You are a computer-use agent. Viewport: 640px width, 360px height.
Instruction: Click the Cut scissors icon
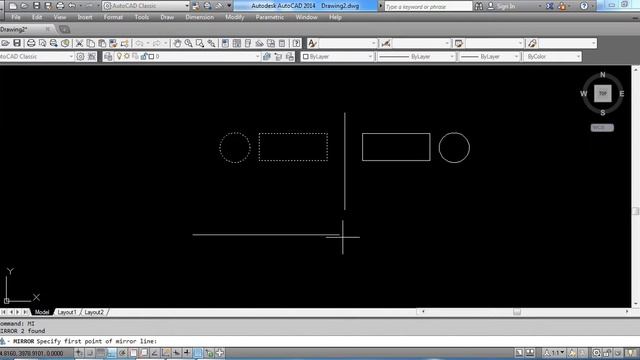click(x=79, y=43)
